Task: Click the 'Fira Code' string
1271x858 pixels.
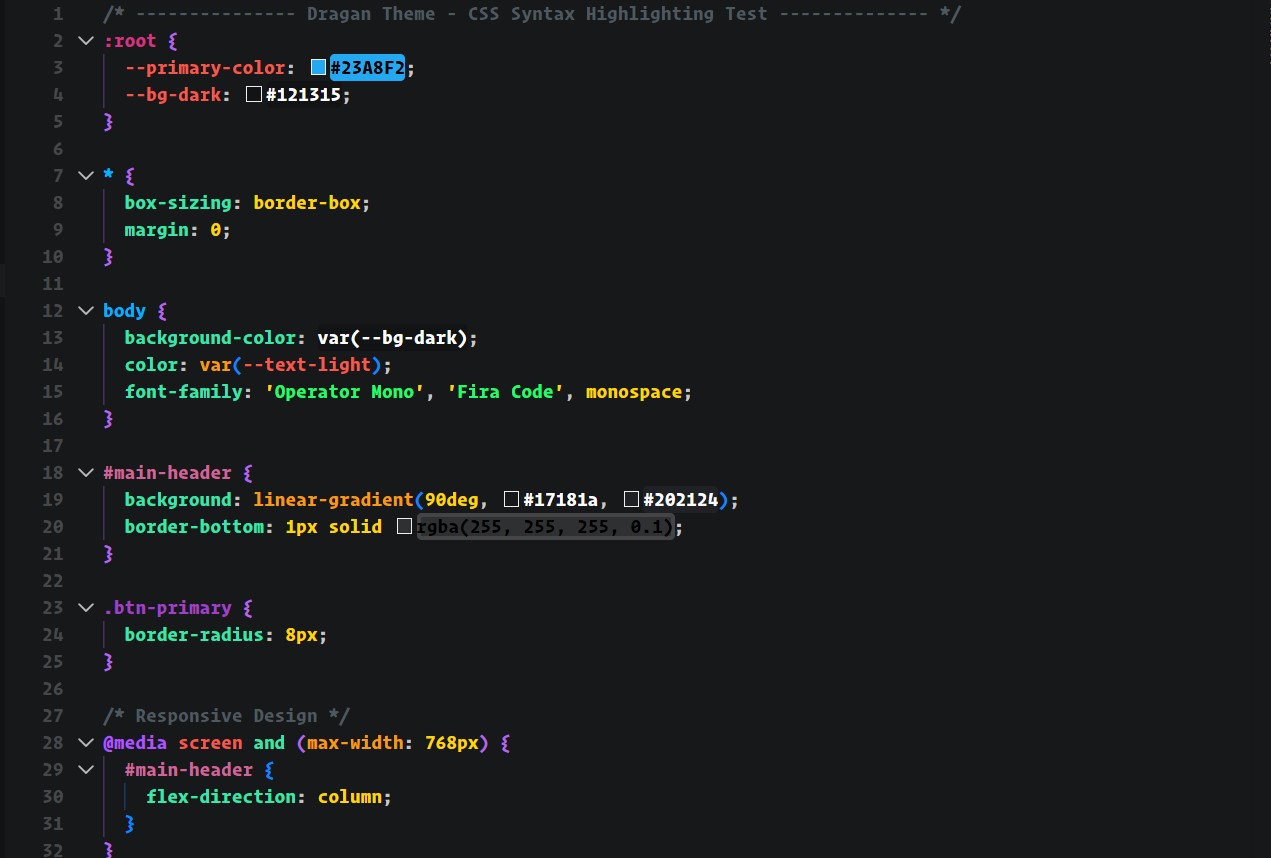Action: [x=506, y=392]
